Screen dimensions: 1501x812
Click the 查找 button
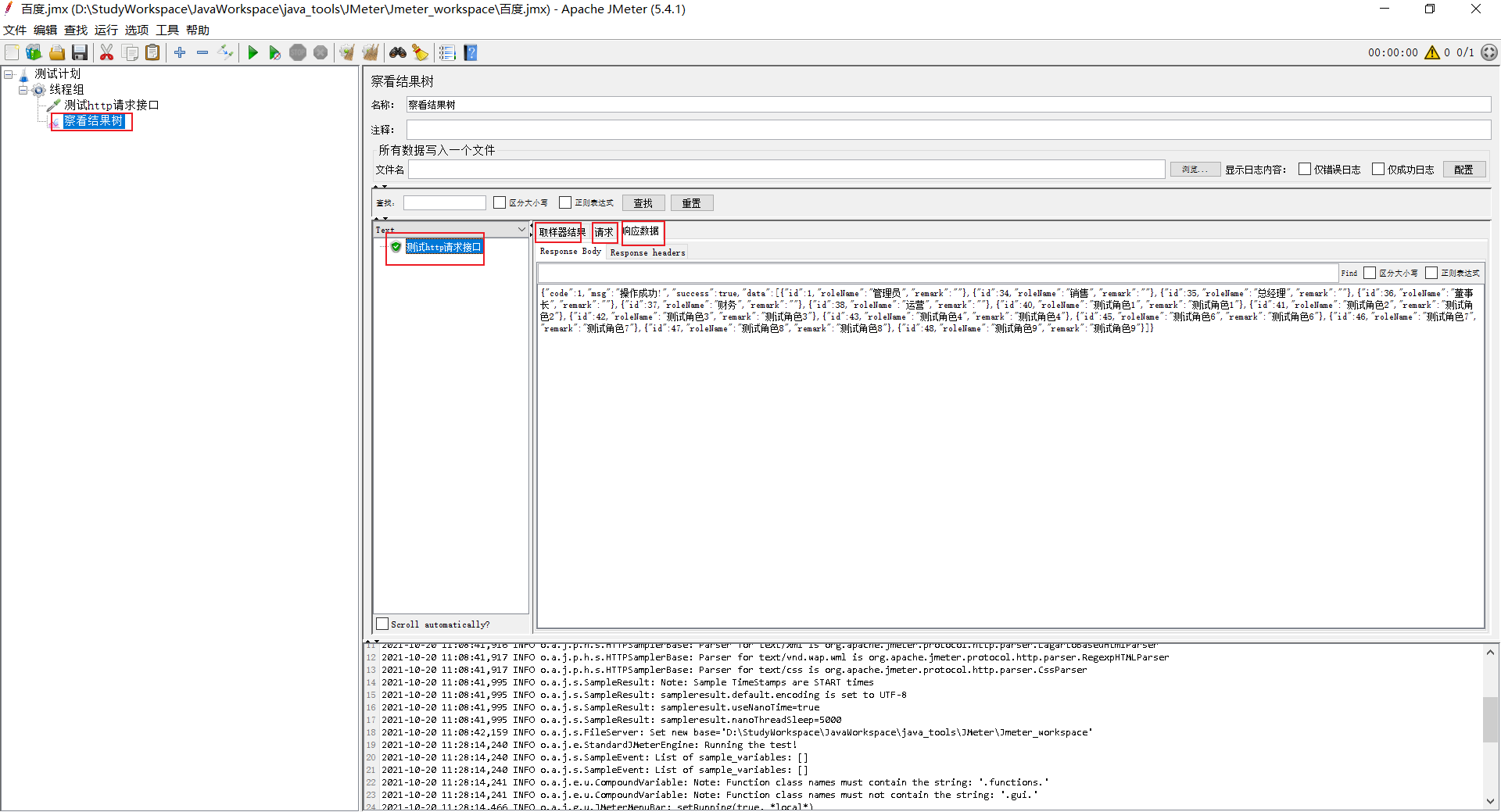click(x=643, y=203)
